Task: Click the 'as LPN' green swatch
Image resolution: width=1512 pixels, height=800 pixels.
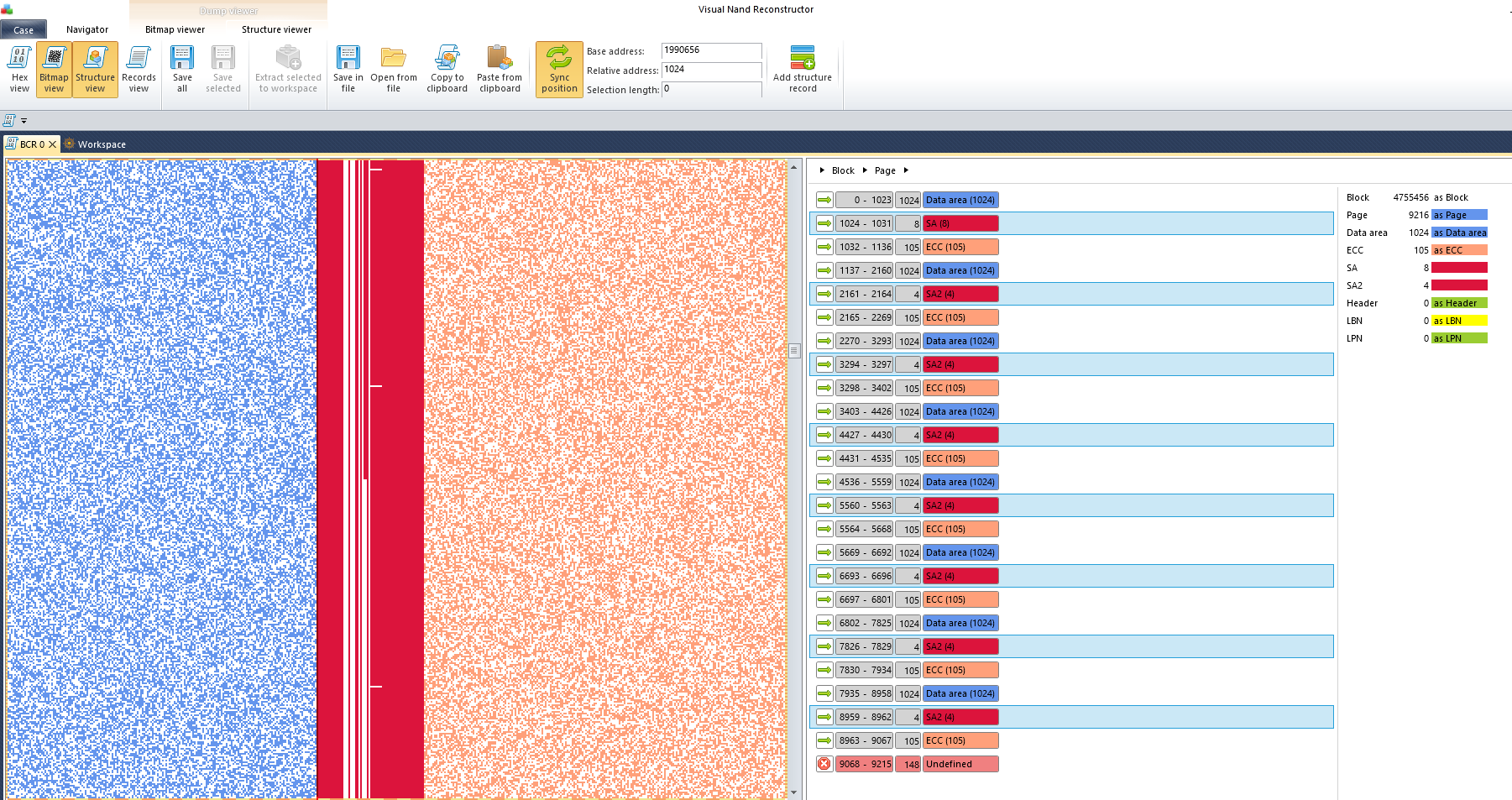Action: tap(1459, 338)
